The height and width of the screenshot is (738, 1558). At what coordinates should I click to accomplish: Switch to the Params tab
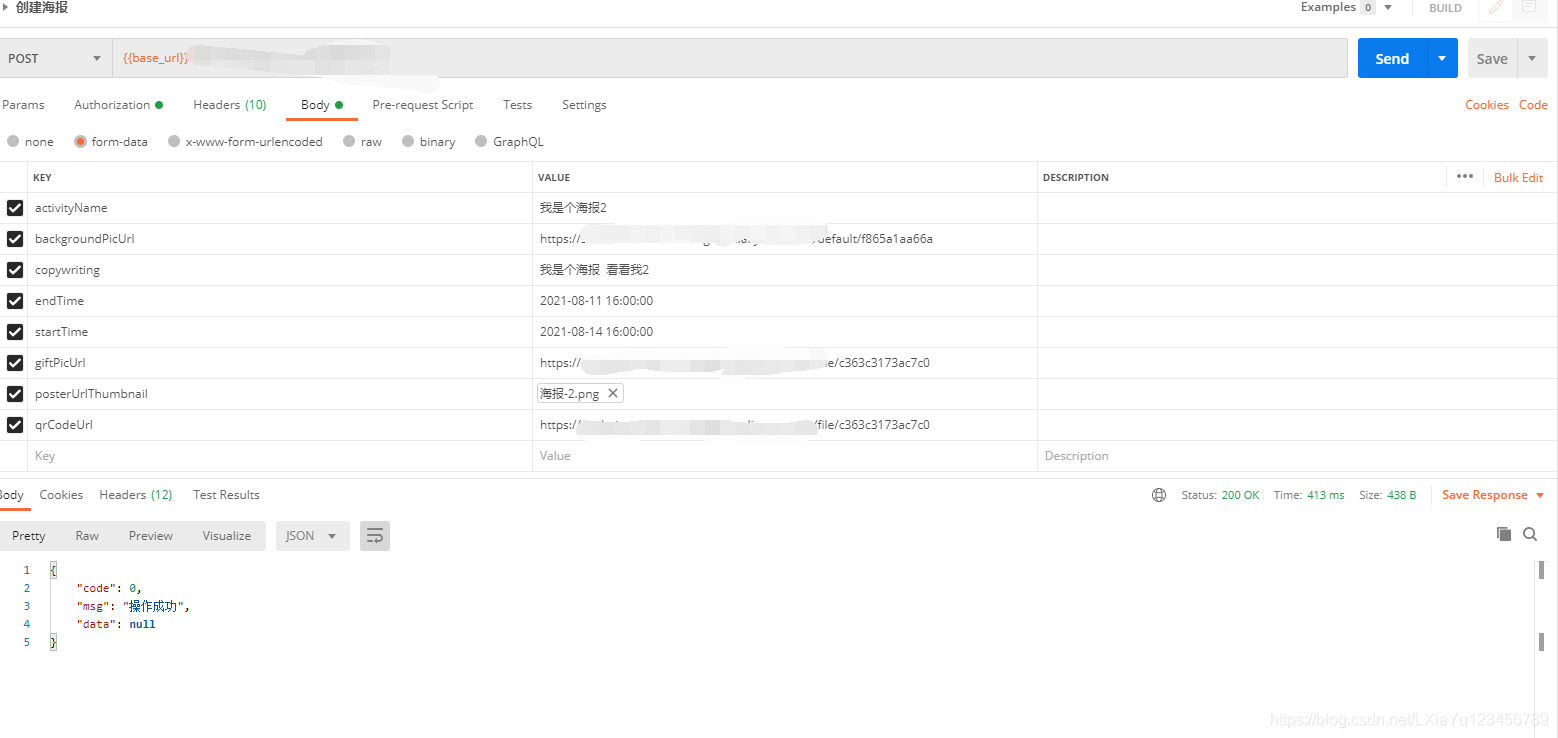23,105
